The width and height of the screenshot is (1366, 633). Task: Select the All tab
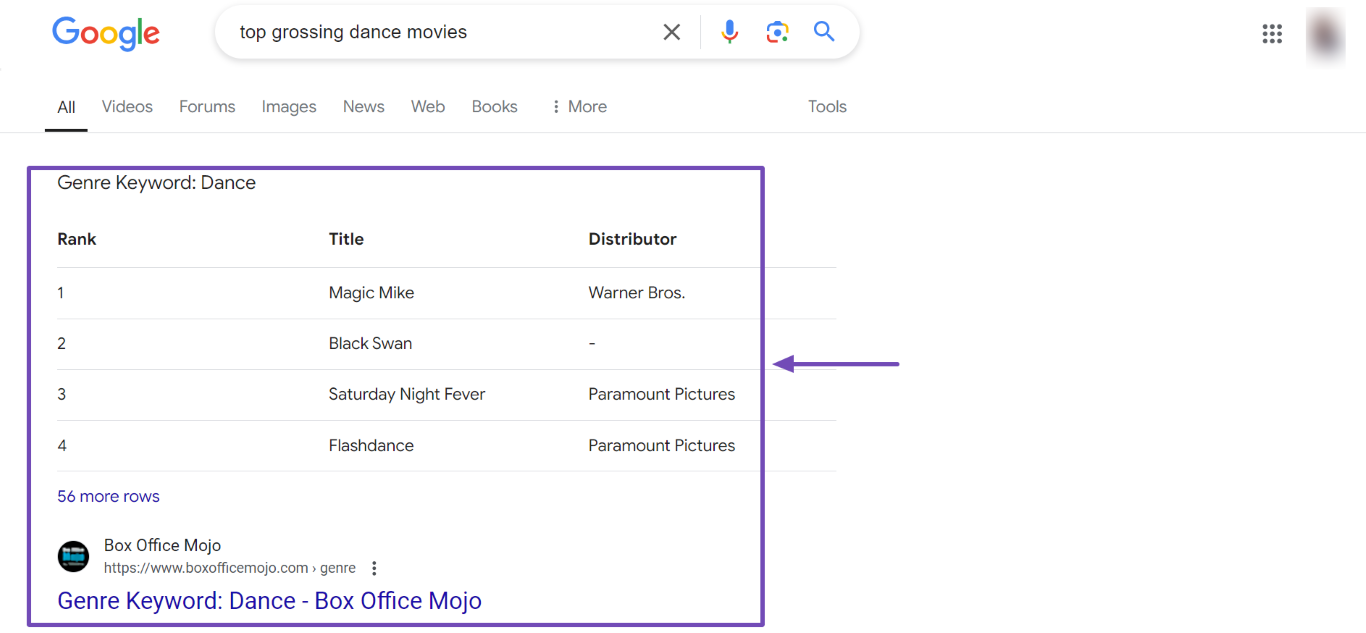66,107
